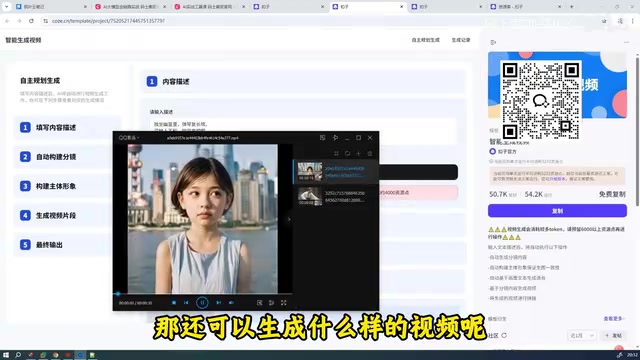
Task: Open the screenshot tool icon in player controls
Action: pos(260,303)
